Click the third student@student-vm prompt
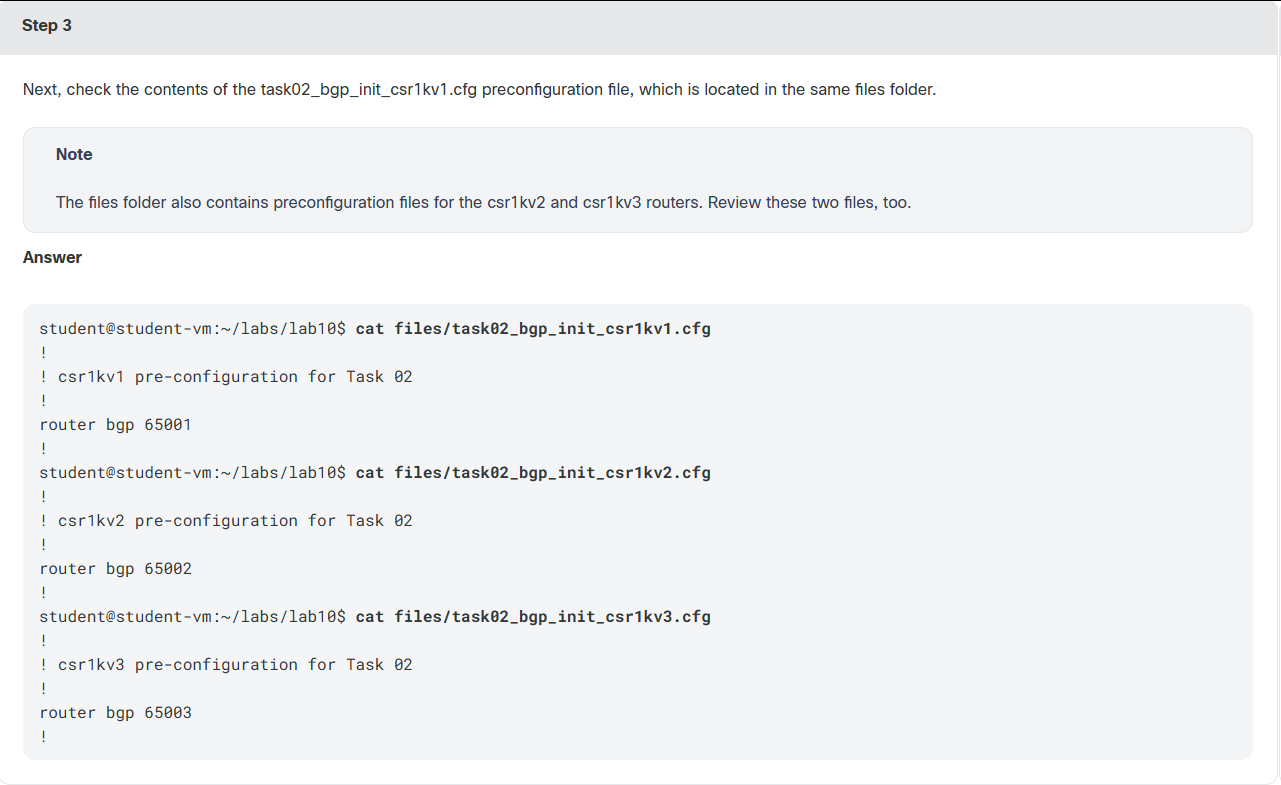This screenshot has height=785, width=1281. pos(193,616)
